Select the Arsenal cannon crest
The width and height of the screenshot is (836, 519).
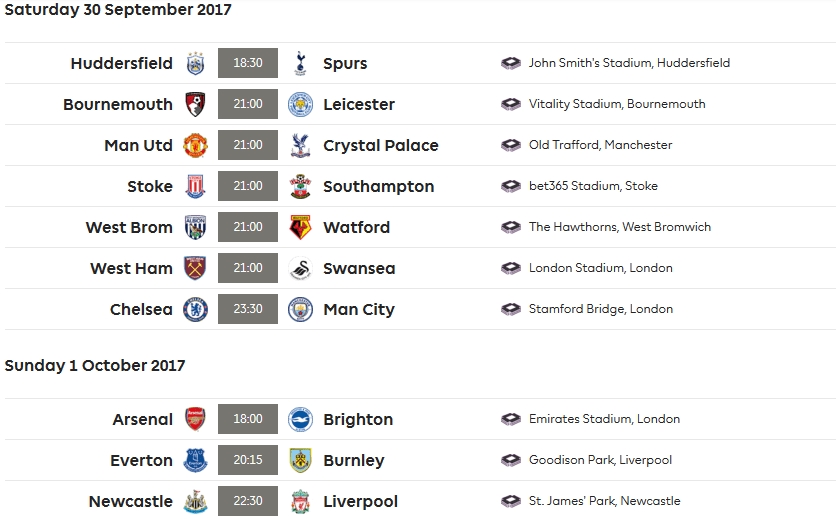tap(195, 419)
